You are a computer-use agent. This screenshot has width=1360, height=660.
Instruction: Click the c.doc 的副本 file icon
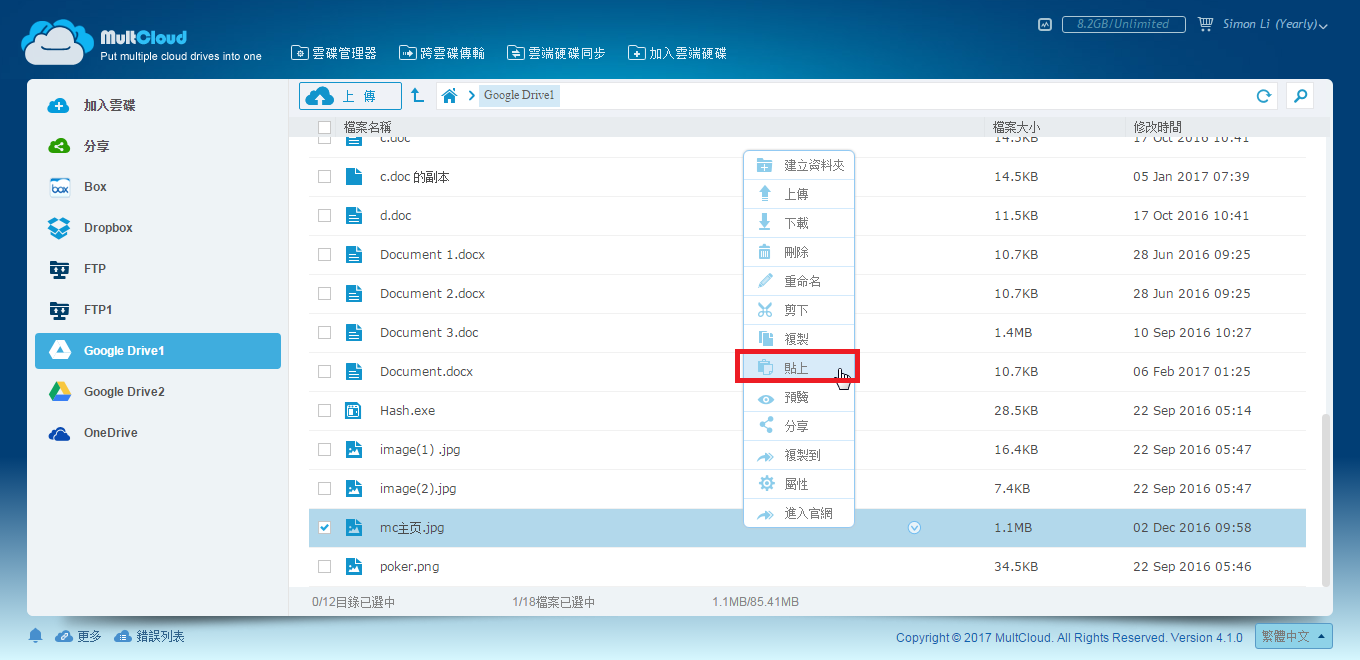click(x=353, y=176)
